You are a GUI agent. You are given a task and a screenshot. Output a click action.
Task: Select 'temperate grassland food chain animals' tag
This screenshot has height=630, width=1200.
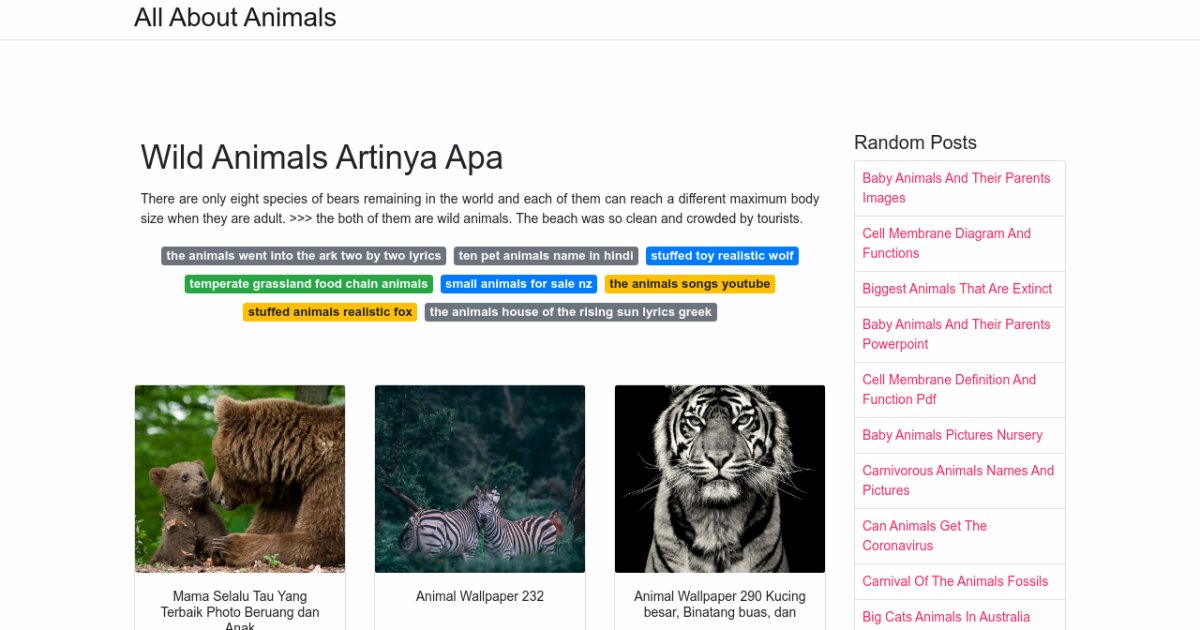click(x=308, y=284)
